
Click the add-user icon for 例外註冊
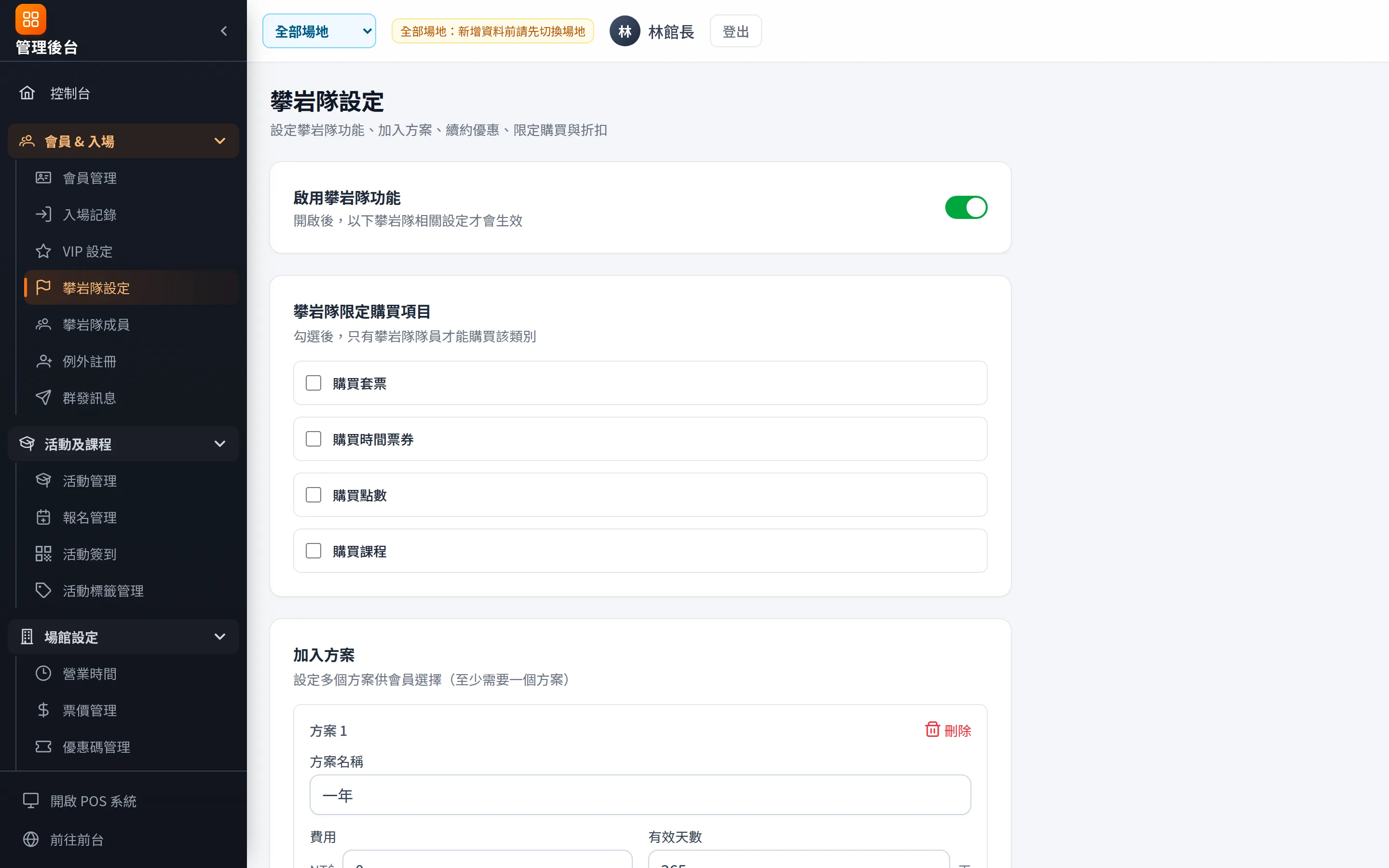pyautogui.click(x=43, y=361)
